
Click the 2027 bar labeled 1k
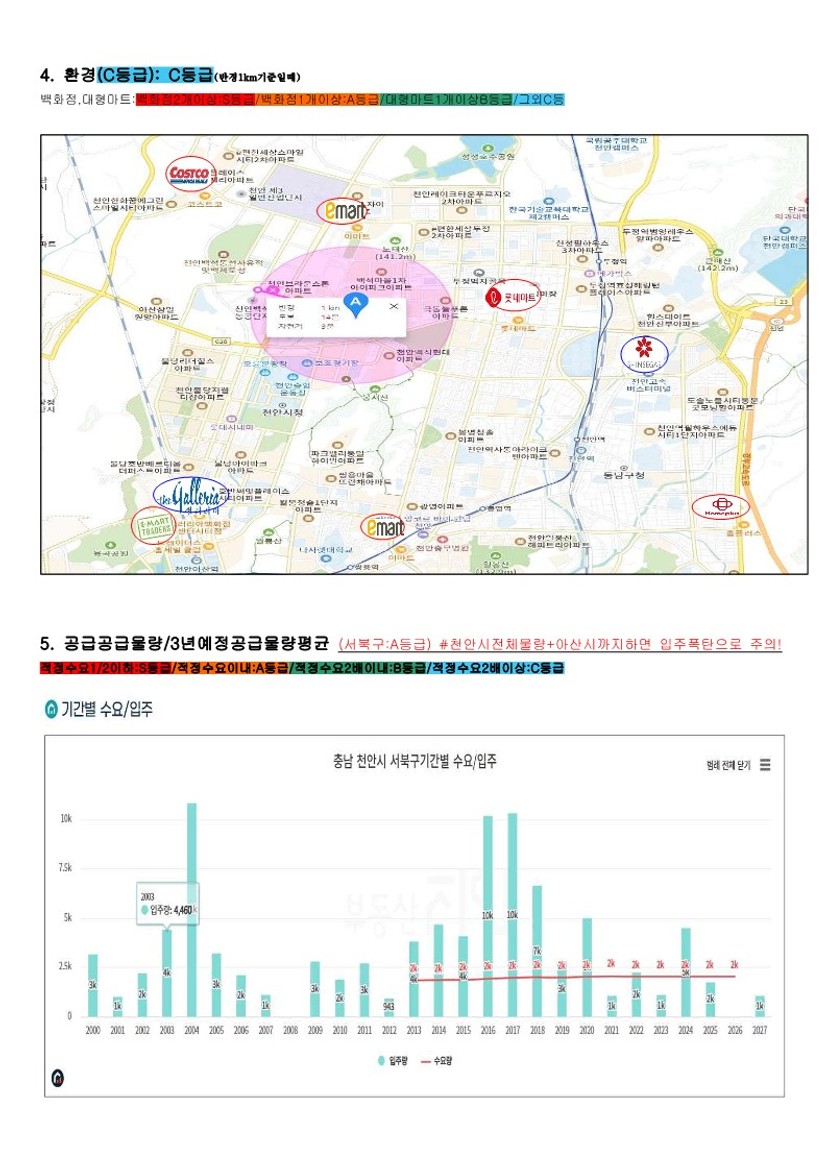tap(759, 1006)
